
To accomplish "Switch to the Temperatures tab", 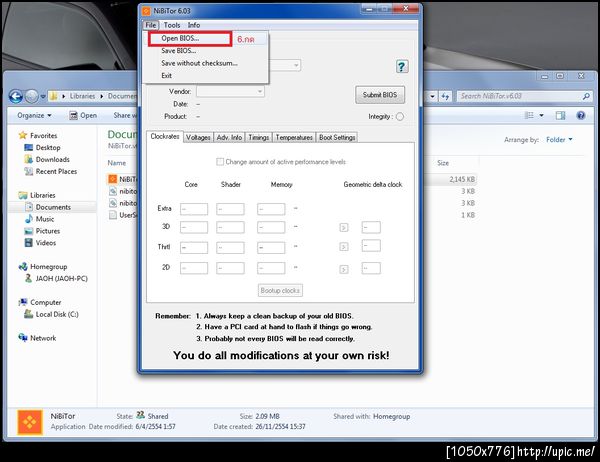I will pyautogui.click(x=294, y=137).
